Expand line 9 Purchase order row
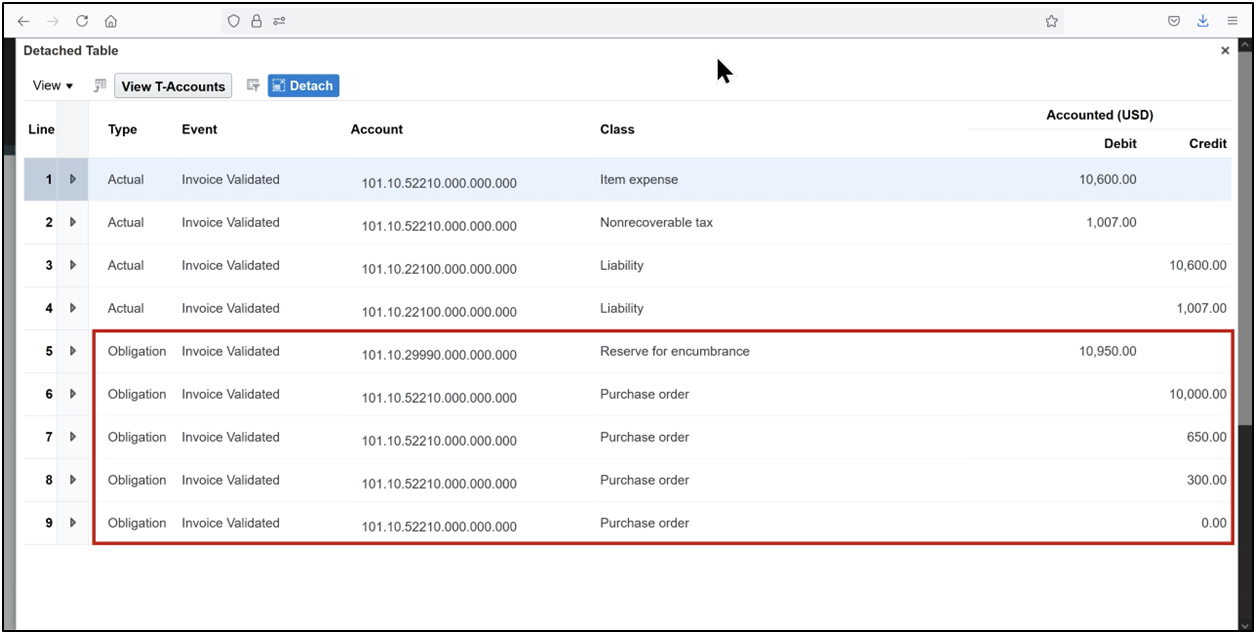 [72, 522]
